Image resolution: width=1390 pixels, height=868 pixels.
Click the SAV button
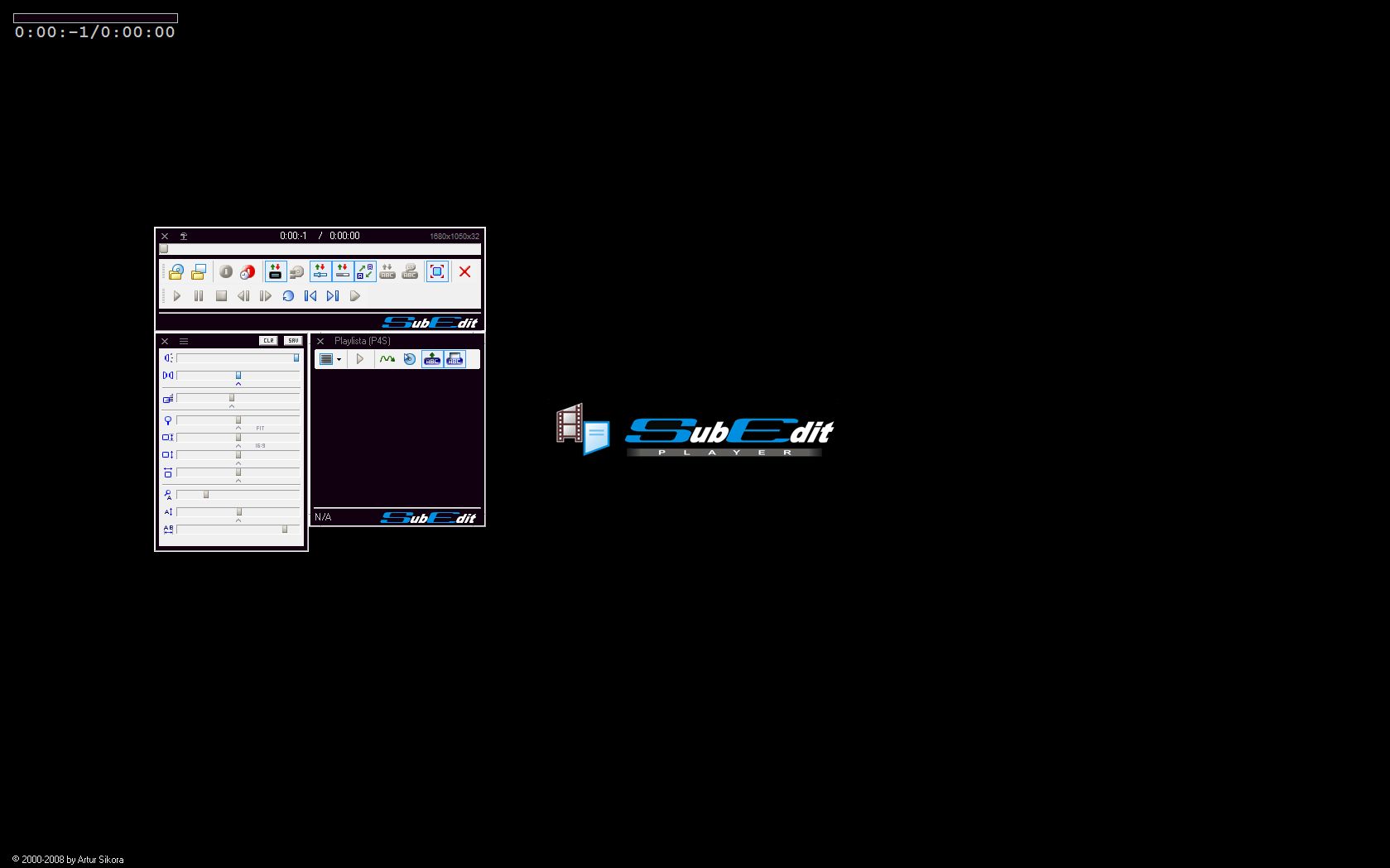point(293,341)
